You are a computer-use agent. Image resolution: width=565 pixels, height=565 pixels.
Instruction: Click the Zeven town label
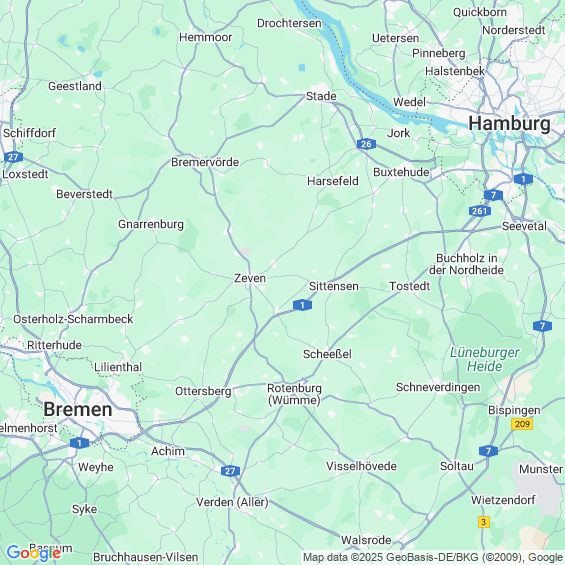250,278
